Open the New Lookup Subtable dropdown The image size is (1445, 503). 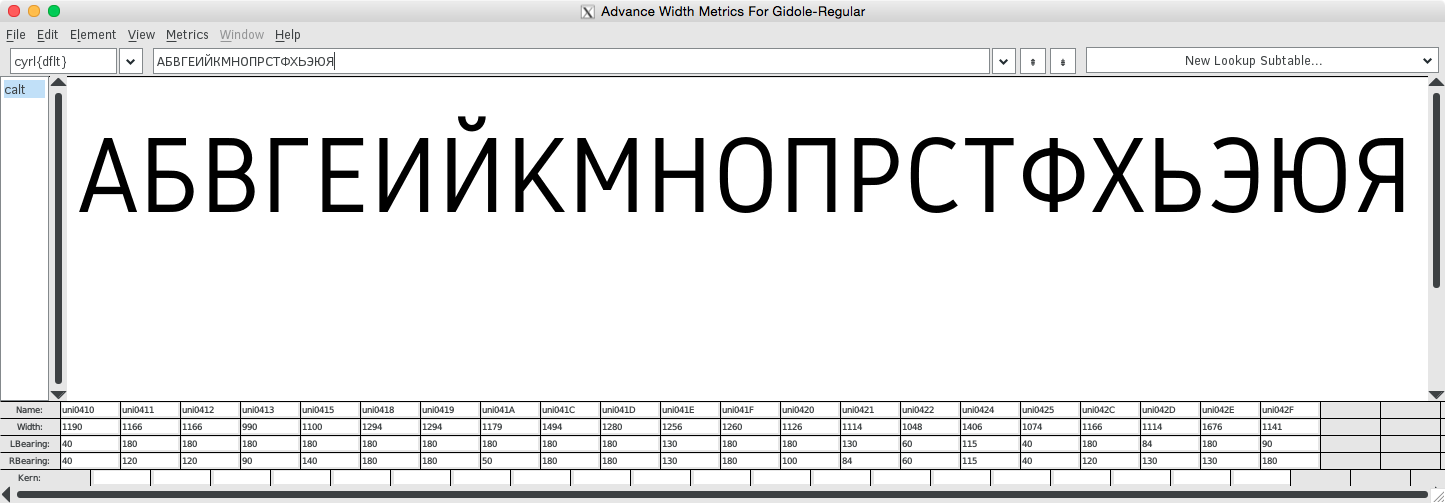[1262, 61]
